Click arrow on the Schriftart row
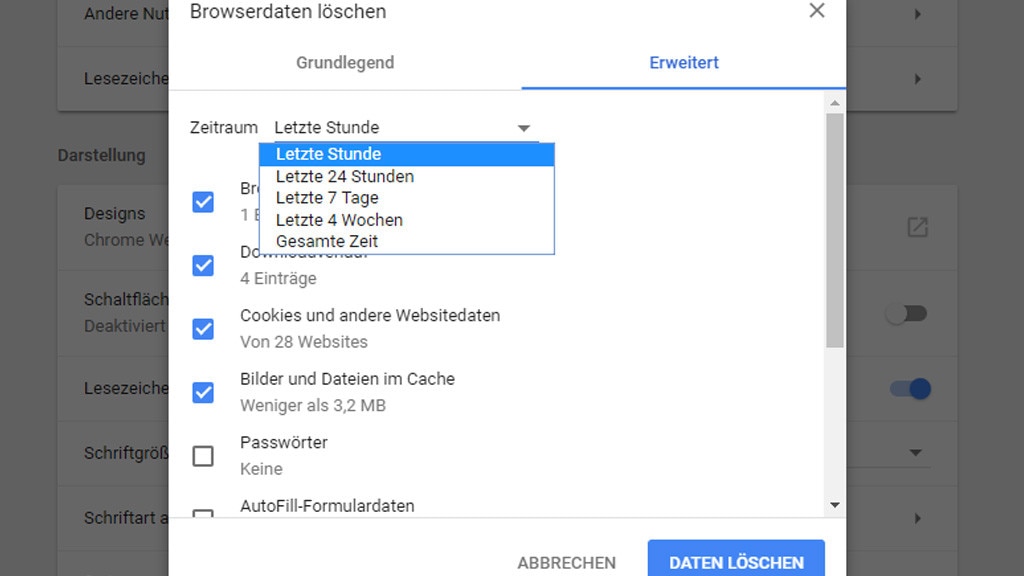The height and width of the screenshot is (576, 1024). pos(917,518)
